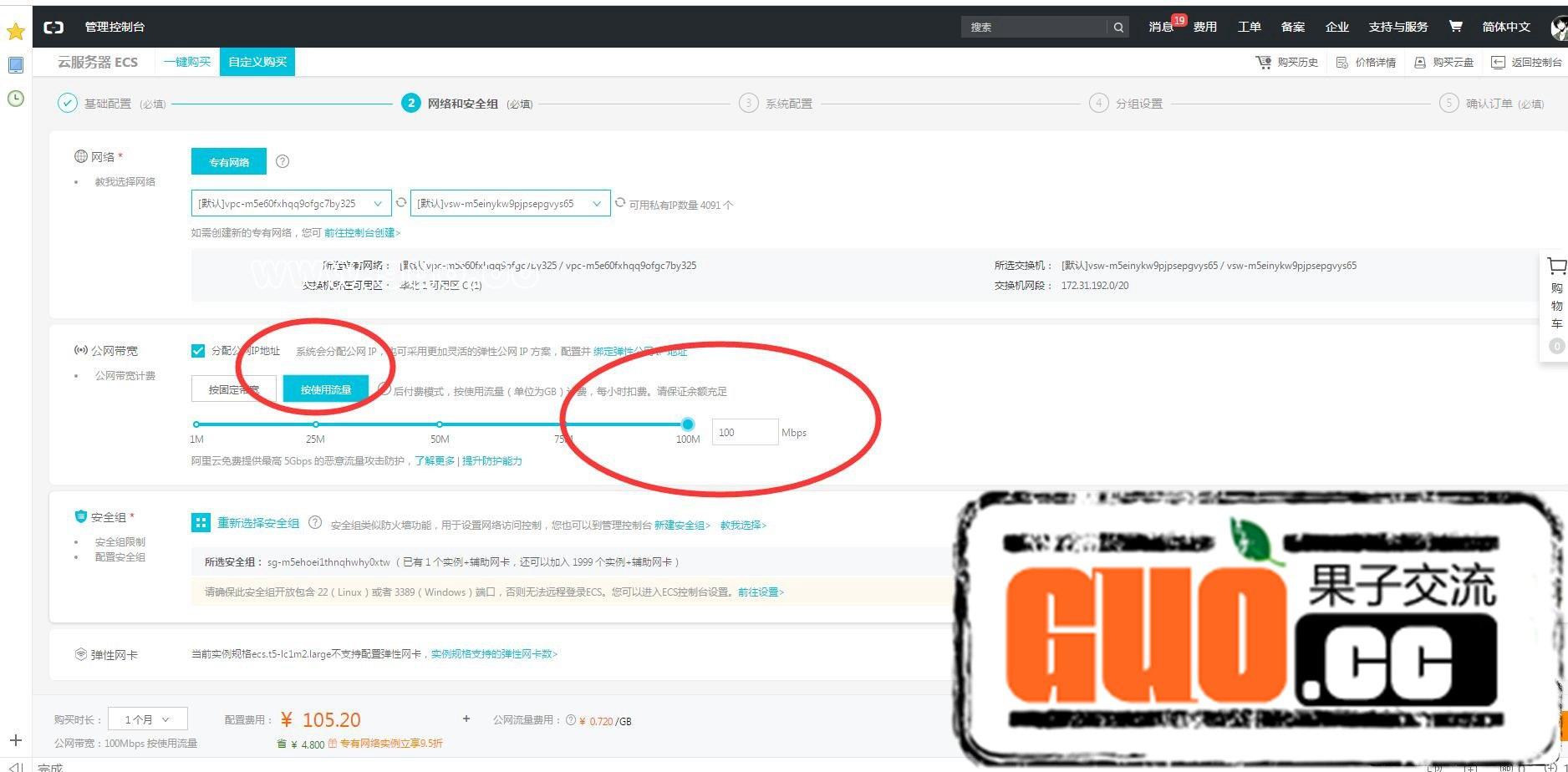
Task: Open 价格详情 pricing details
Action: 1366,62
